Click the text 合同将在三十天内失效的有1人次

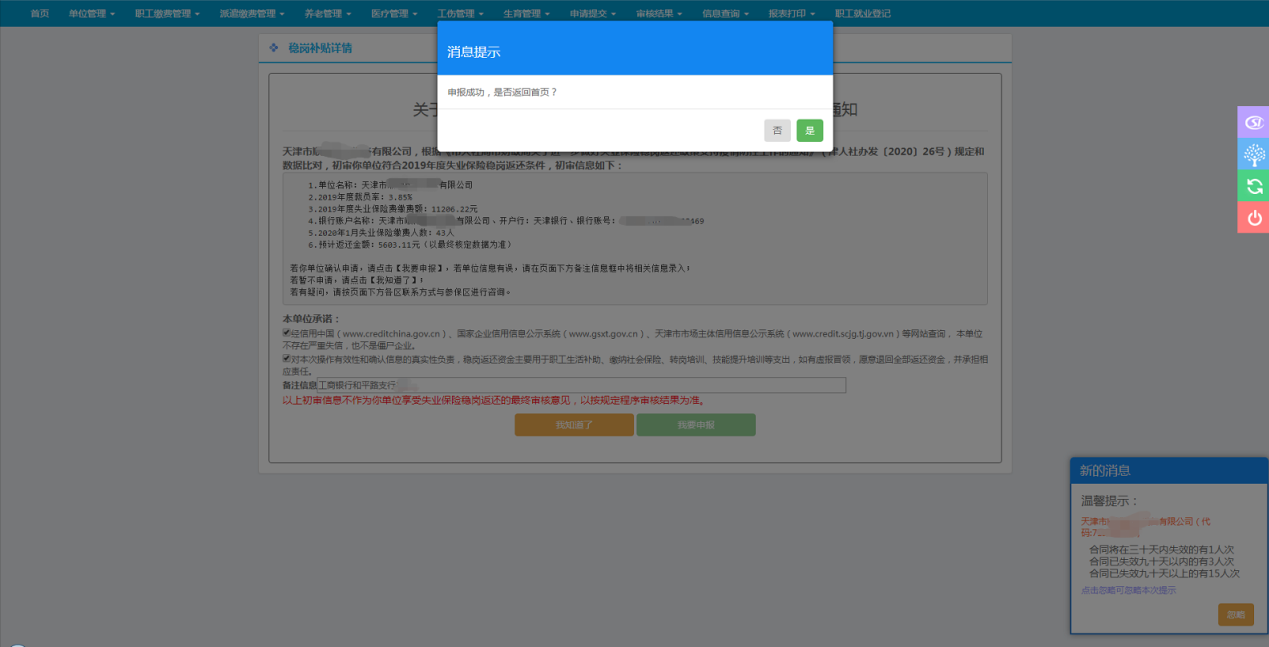1161,549
